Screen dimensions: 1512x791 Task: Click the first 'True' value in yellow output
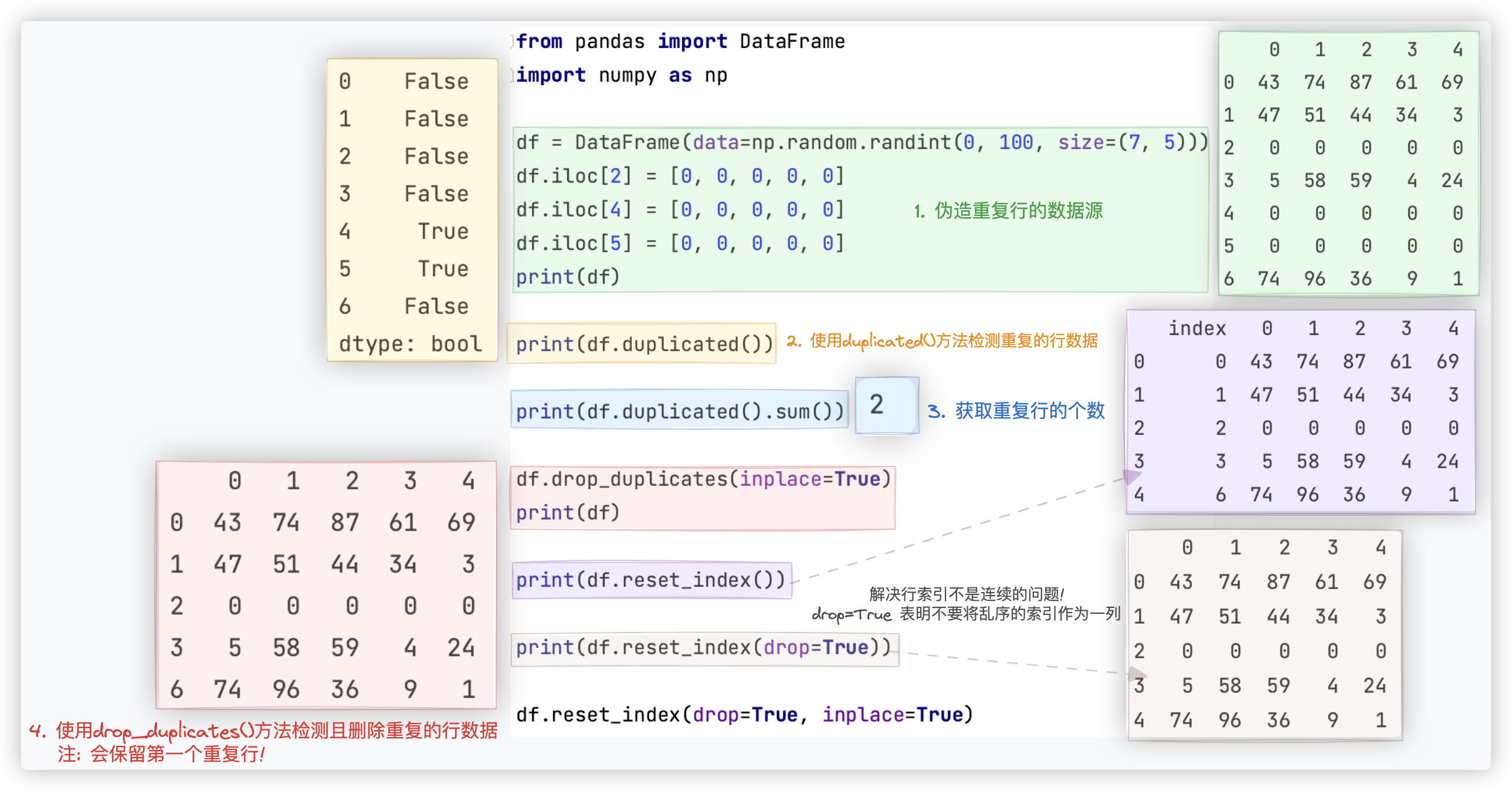[x=443, y=231]
